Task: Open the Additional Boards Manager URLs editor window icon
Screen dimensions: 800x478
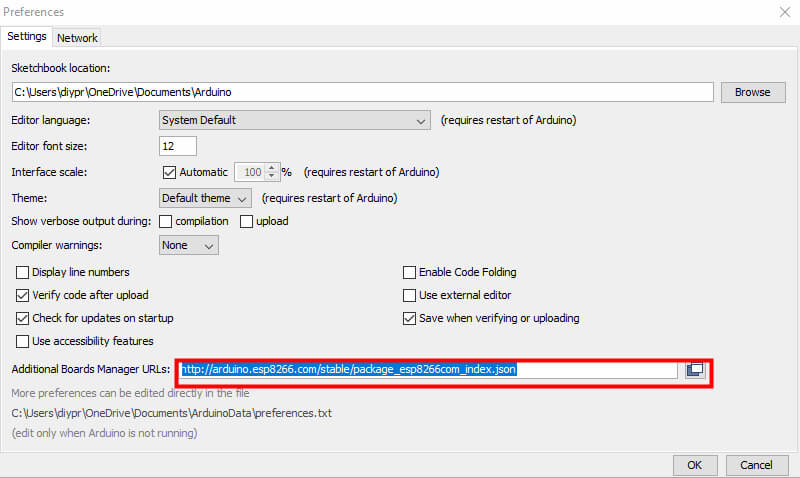Action: [x=695, y=370]
